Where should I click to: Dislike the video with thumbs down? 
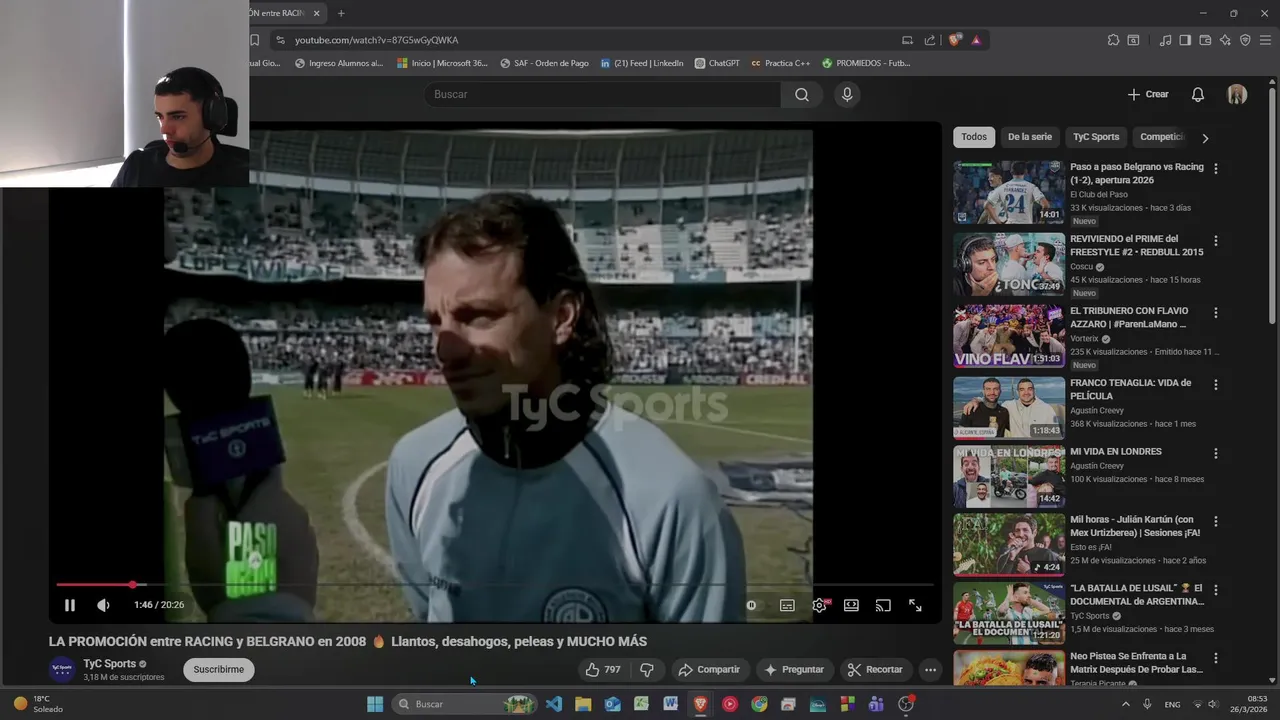pyautogui.click(x=647, y=670)
